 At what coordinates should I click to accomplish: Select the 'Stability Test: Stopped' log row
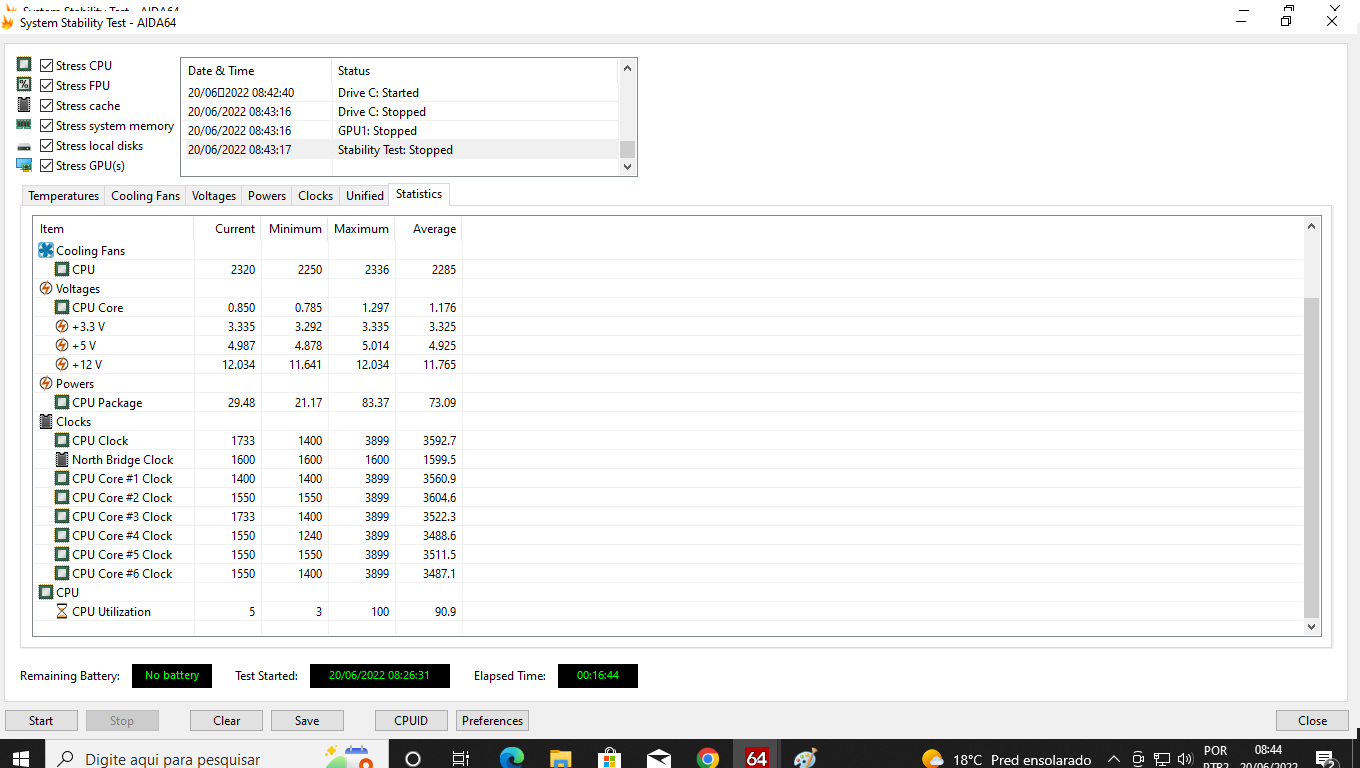(400, 150)
